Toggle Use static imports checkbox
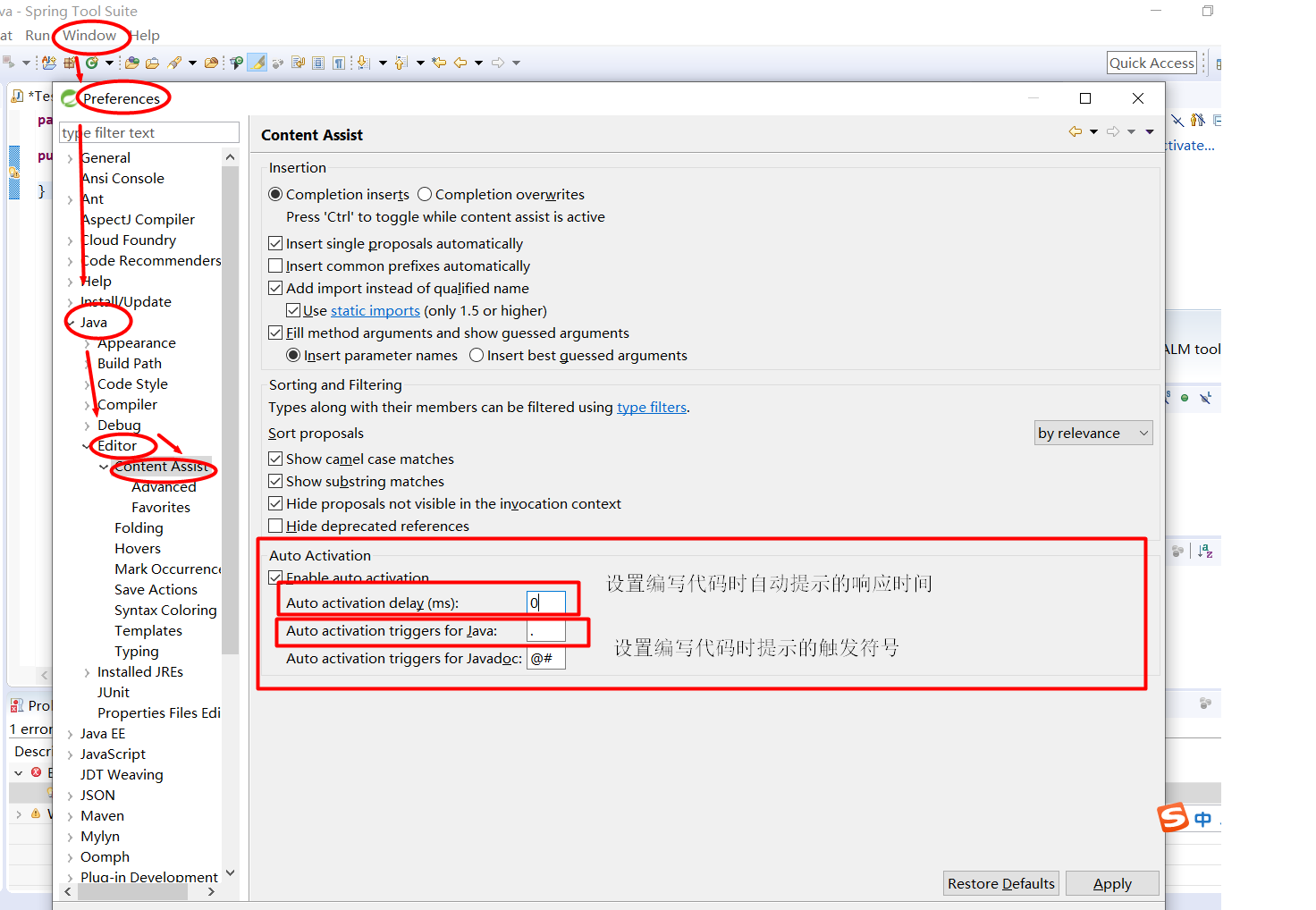This screenshot has height=910, width=1316. coord(293,310)
